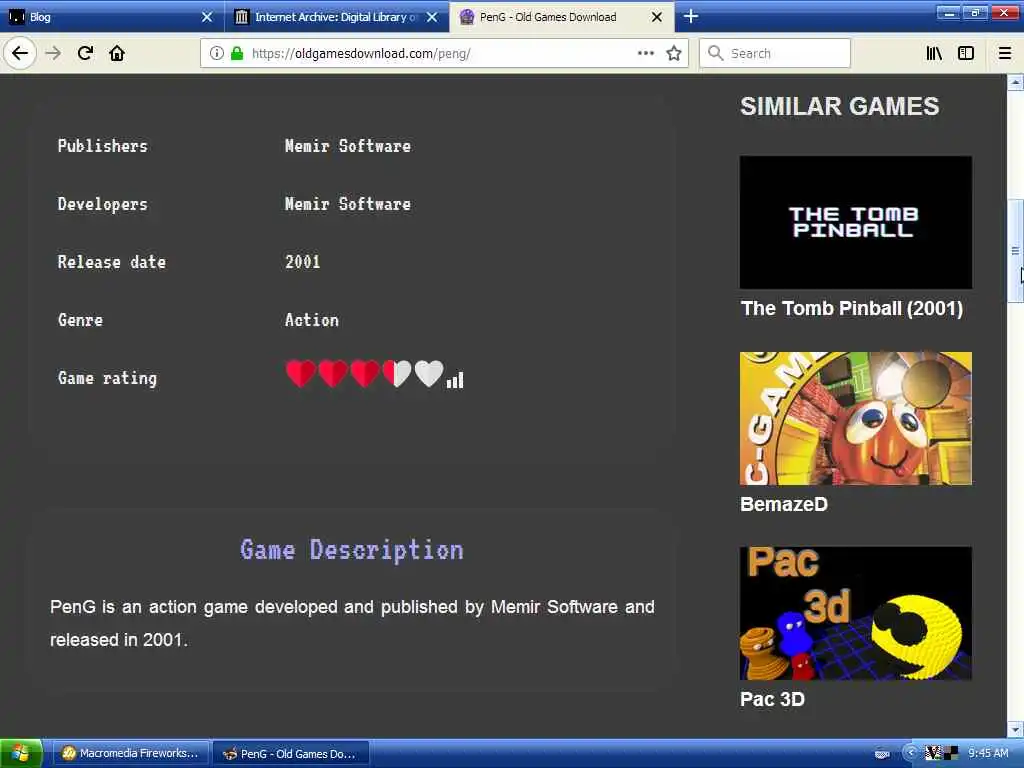Click the browser Search box
1024x768 pixels.
(x=775, y=54)
